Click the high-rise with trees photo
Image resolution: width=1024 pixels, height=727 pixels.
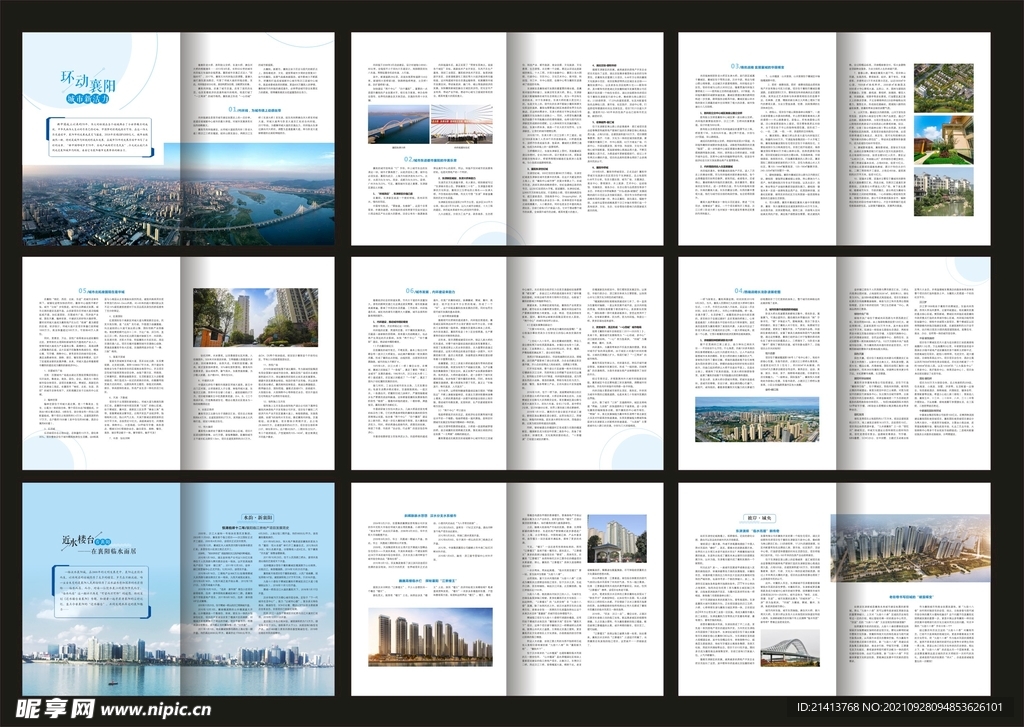pyautogui.click(x=255, y=318)
